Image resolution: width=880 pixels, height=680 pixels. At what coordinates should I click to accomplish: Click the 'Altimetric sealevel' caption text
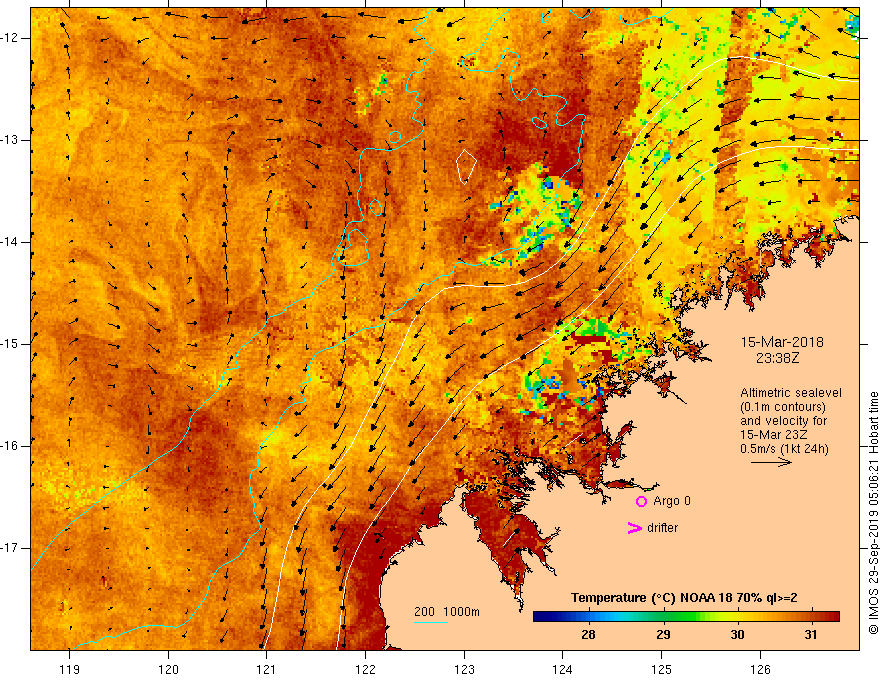click(x=791, y=393)
